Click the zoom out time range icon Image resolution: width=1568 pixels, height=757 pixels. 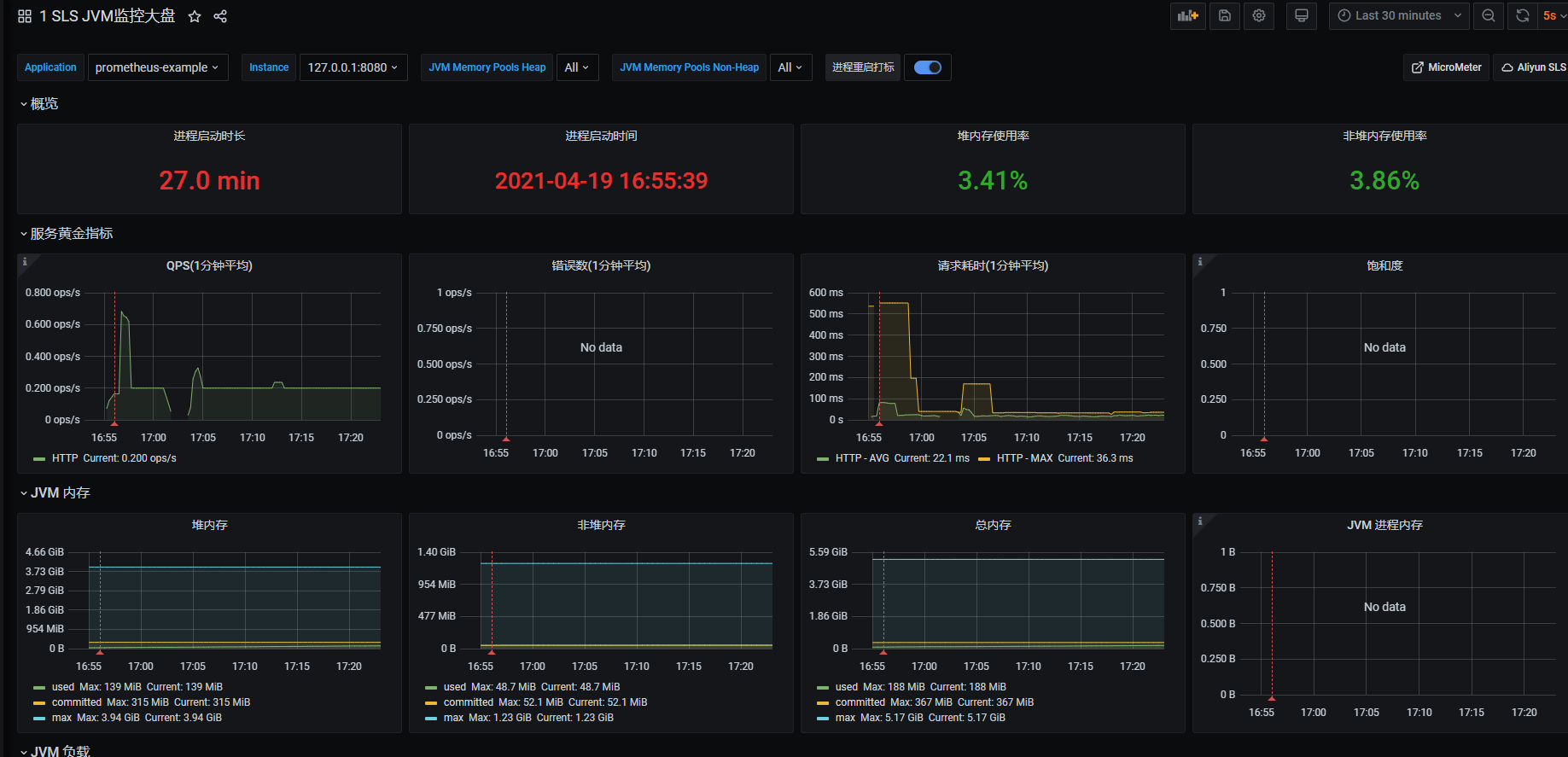(1489, 16)
